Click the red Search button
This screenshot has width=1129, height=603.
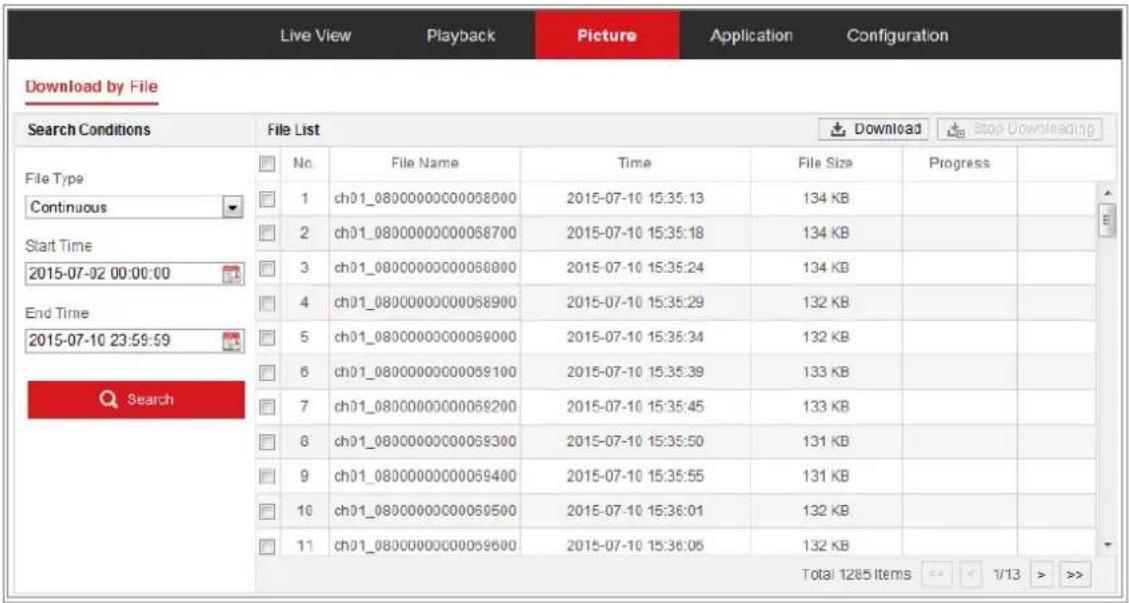136,399
